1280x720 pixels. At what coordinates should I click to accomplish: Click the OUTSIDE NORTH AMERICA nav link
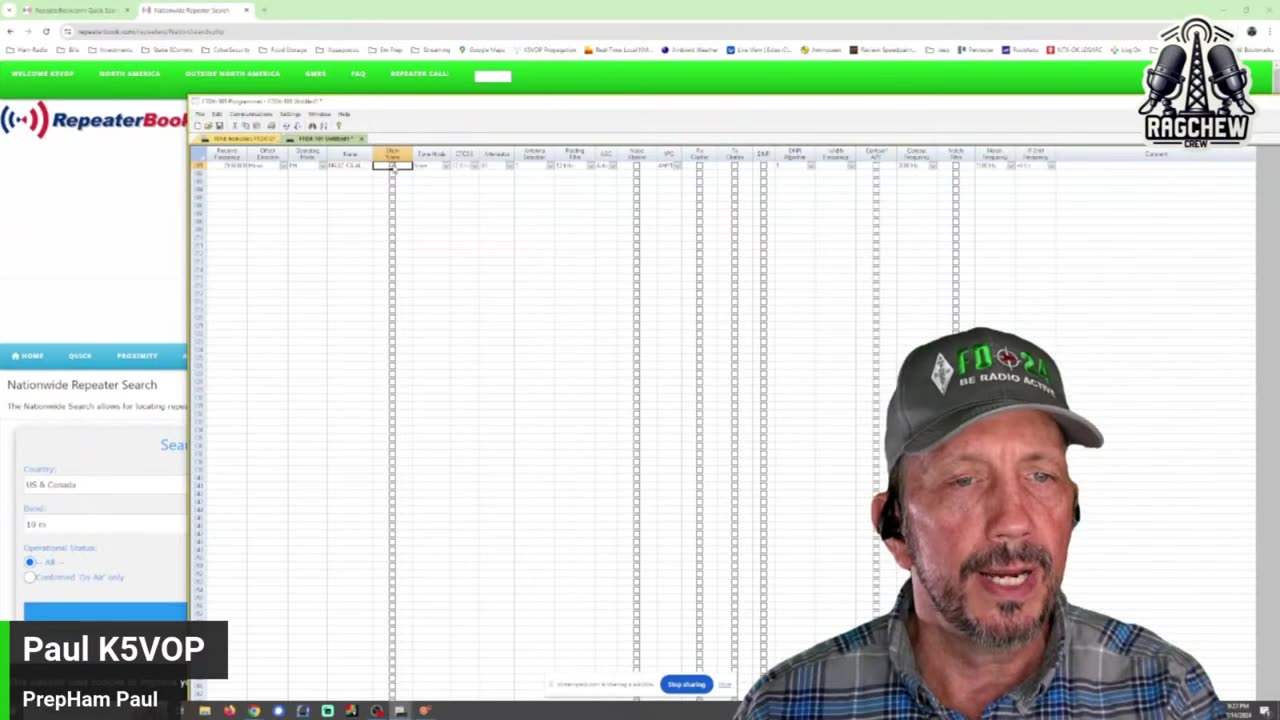[232, 74]
